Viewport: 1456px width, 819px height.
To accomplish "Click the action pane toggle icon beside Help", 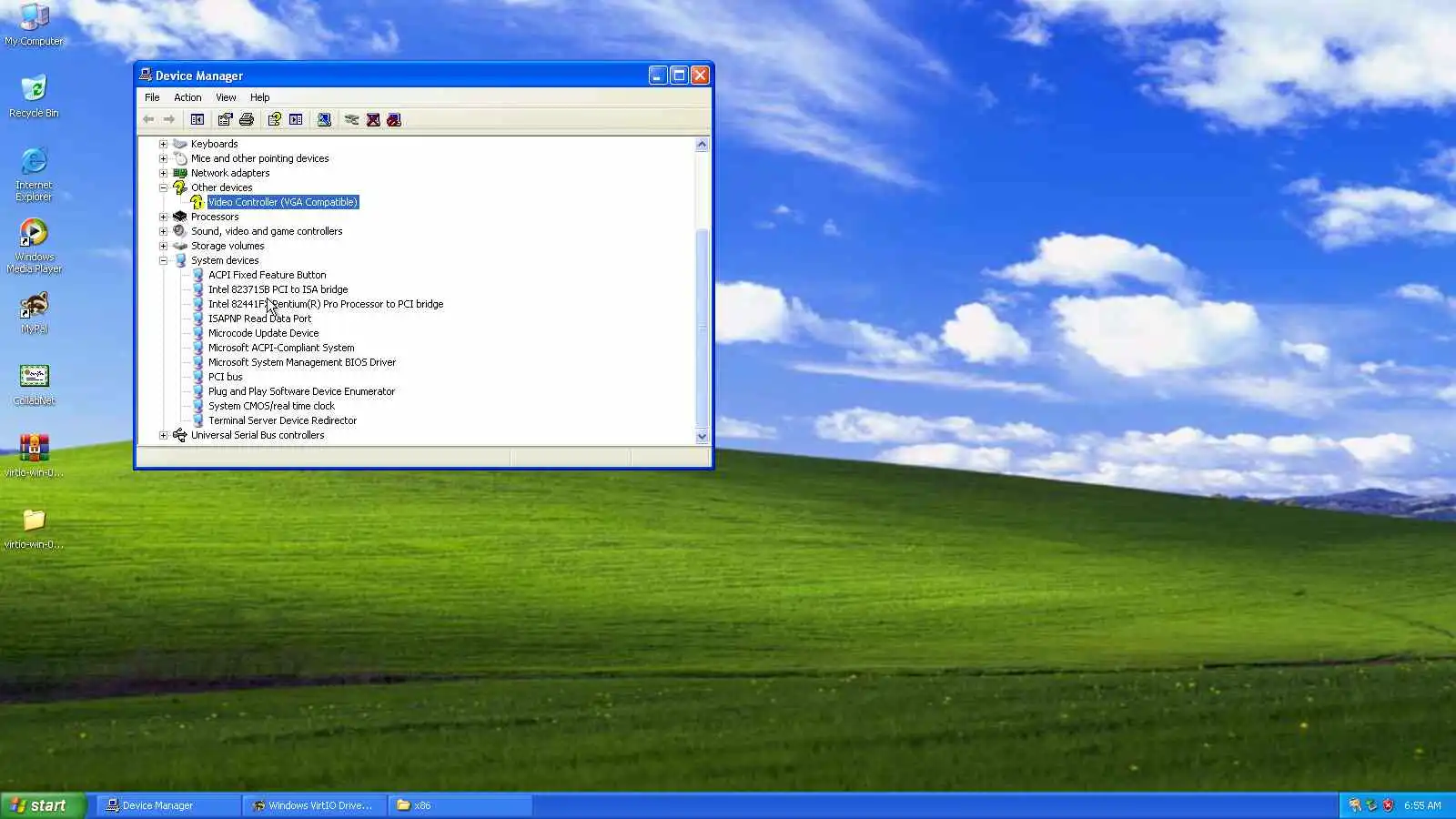I will point(296,119).
